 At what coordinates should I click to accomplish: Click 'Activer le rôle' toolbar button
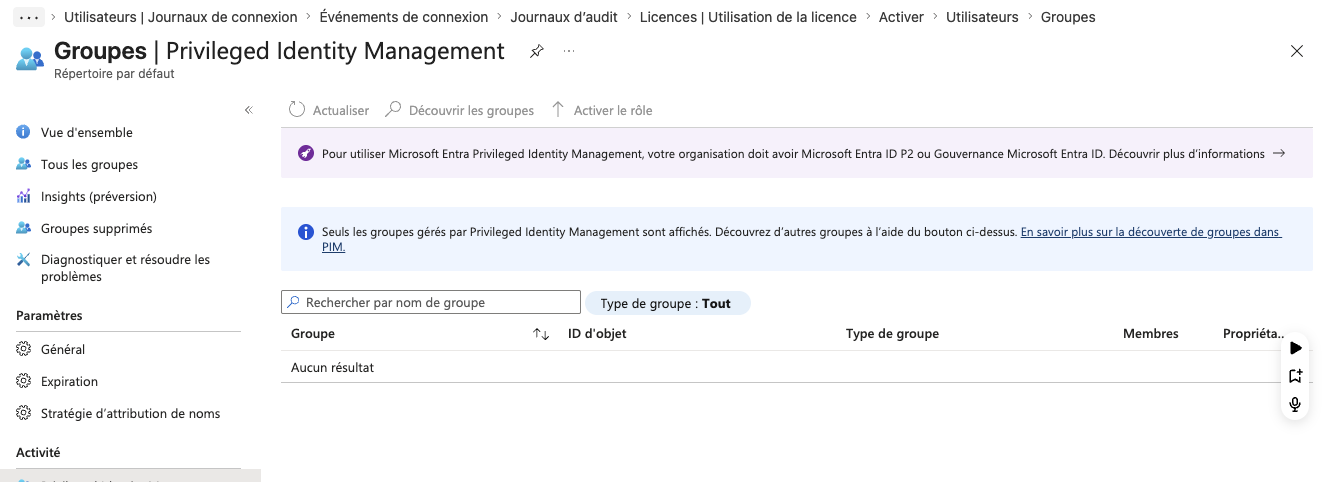coord(601,110)
